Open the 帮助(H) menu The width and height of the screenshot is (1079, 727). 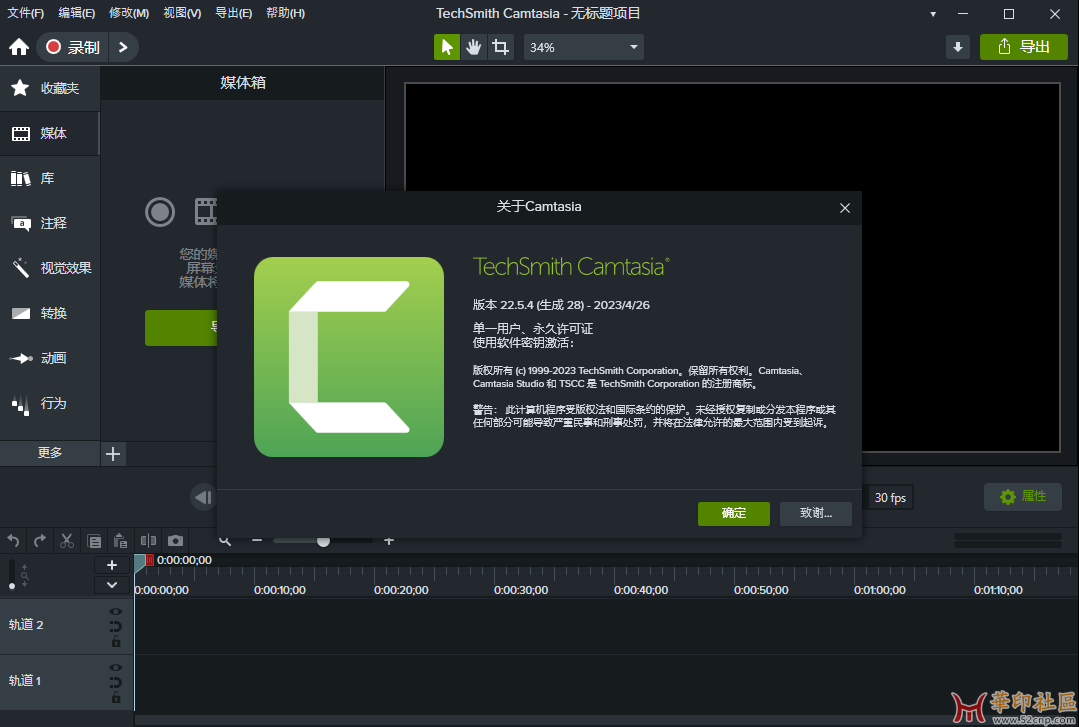[285, 13]
